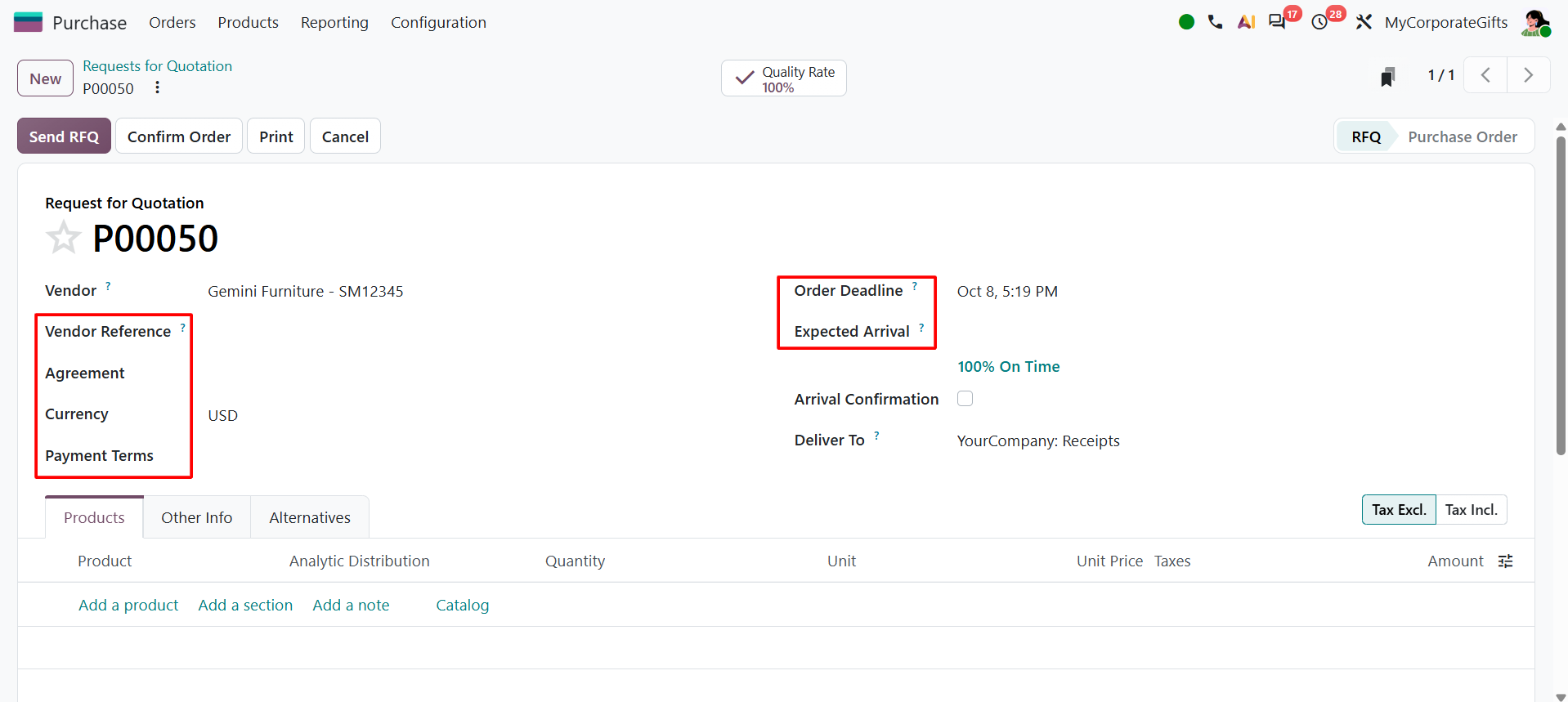Click the help tooltip beside Expected Arrival

(921, 327)
